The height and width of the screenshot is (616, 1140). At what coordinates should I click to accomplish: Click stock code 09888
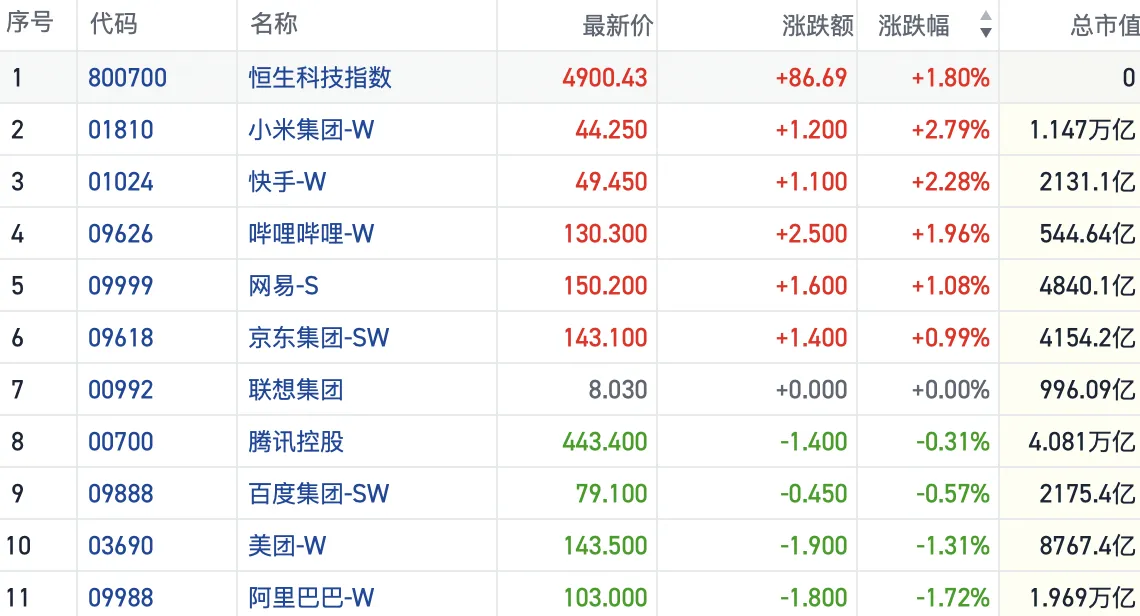[x=121, y=494]
